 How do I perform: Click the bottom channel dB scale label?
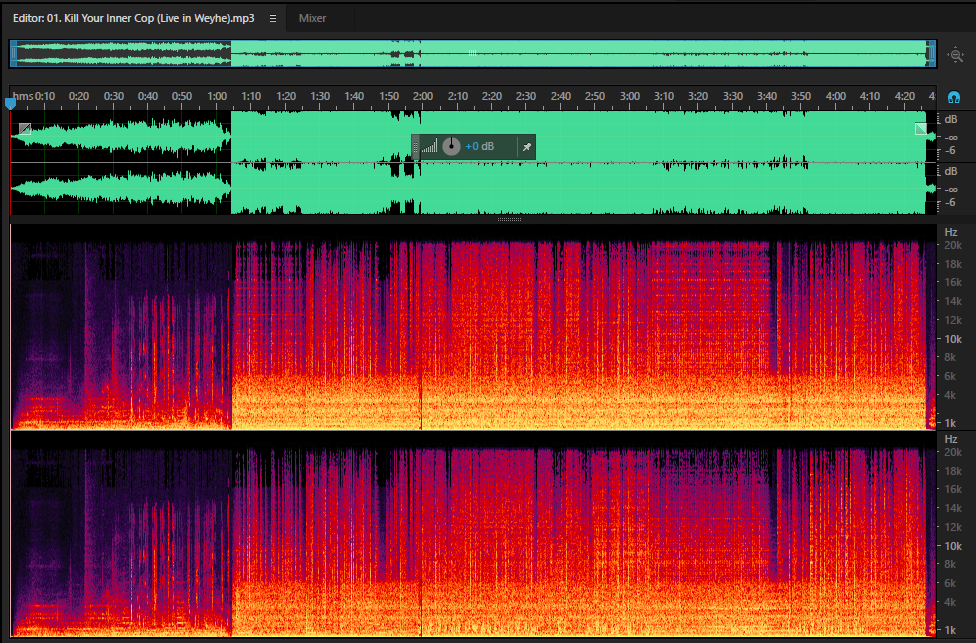950,171
